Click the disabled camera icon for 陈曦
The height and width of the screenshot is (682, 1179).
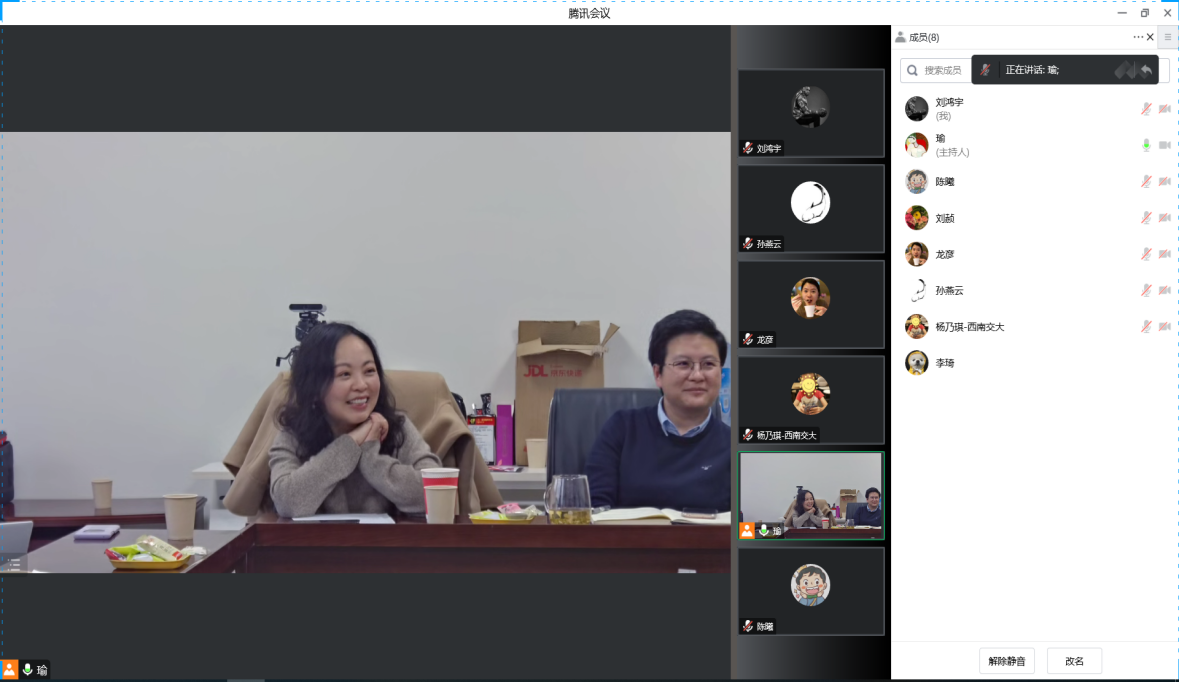[x=1164, y=182]
